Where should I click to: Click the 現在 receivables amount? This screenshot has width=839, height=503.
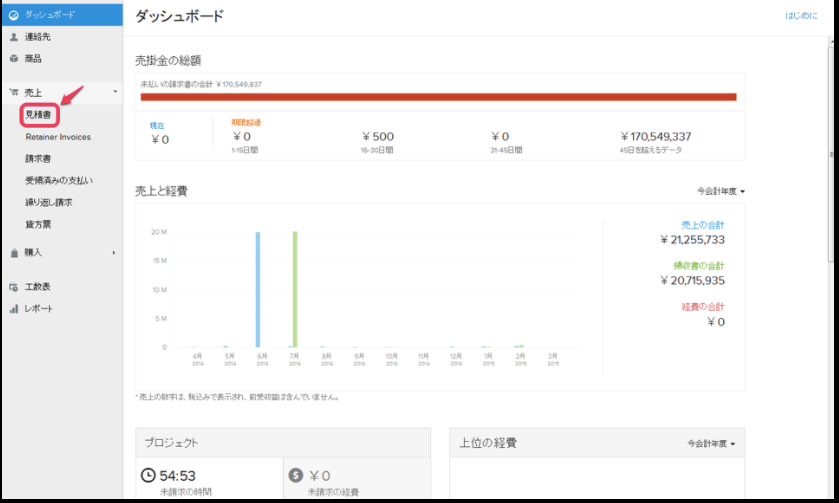160,140
